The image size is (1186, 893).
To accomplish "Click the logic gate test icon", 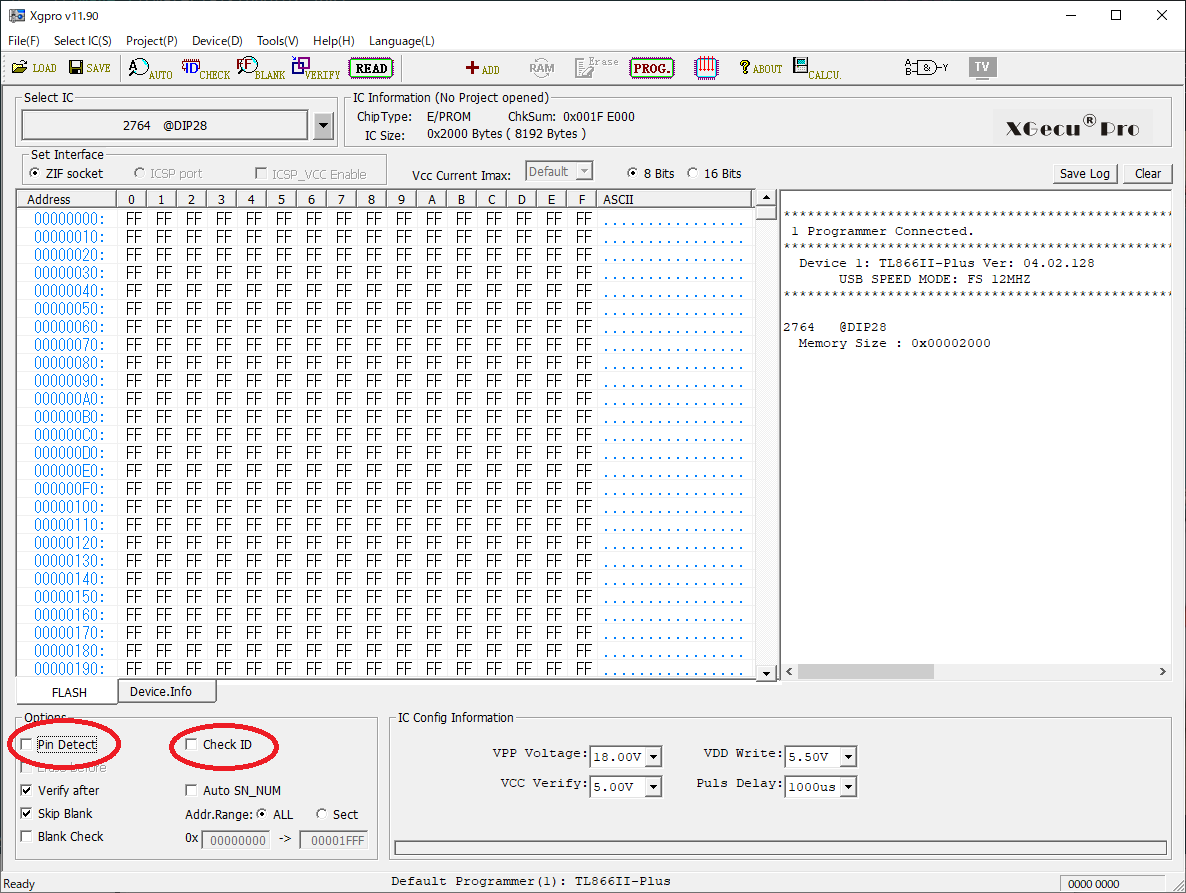I will pyautogui.click(x=926, y=68).
